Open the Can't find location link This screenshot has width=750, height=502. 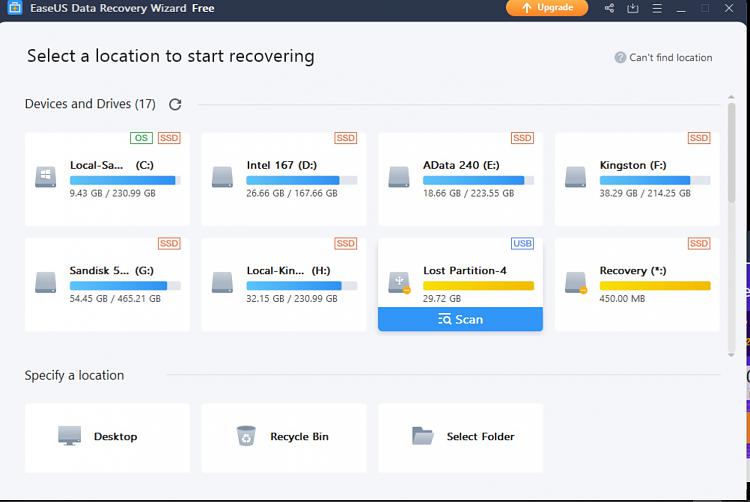[x=671, y=57]
